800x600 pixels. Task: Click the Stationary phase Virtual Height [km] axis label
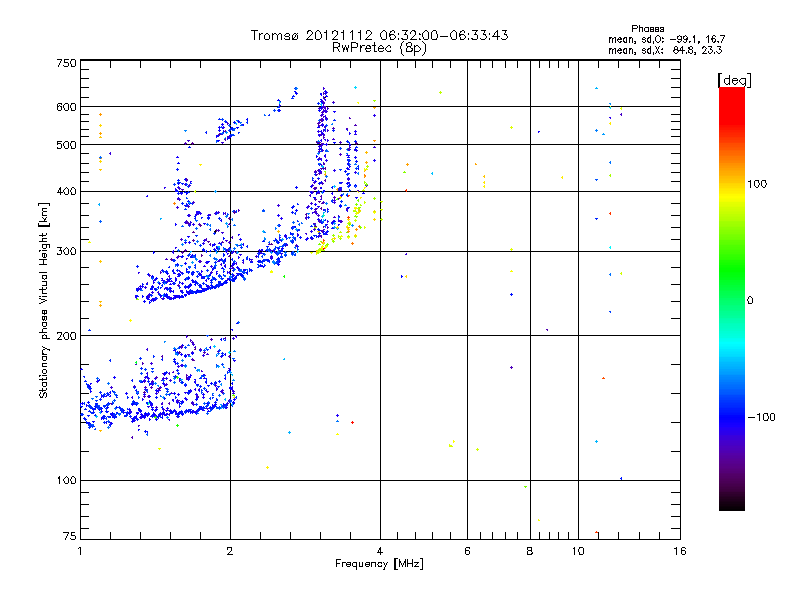[43, 301]
